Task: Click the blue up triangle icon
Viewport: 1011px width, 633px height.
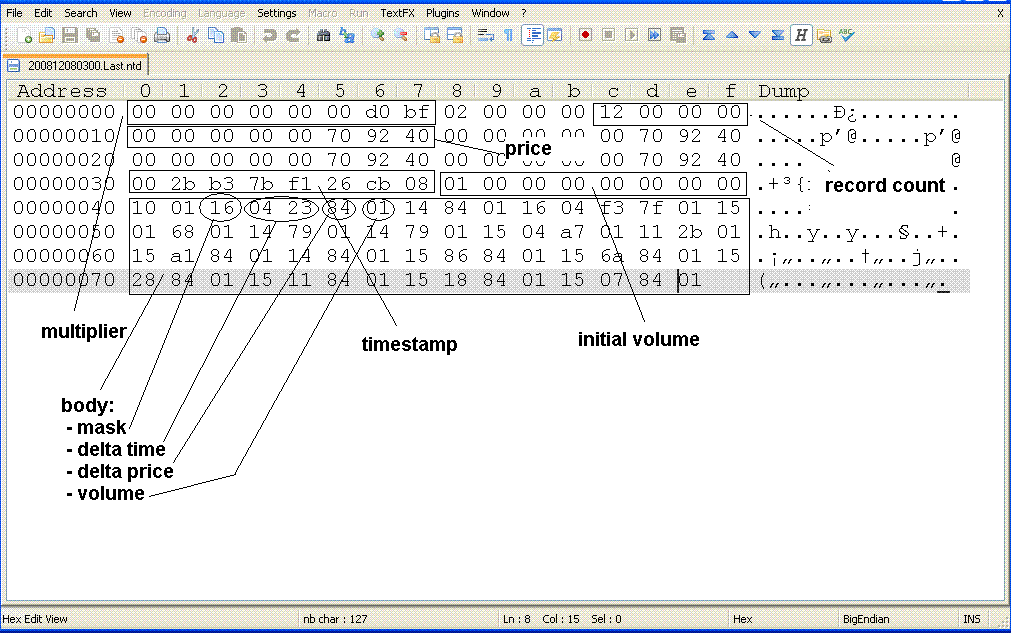Action: [x=732, y=35]
